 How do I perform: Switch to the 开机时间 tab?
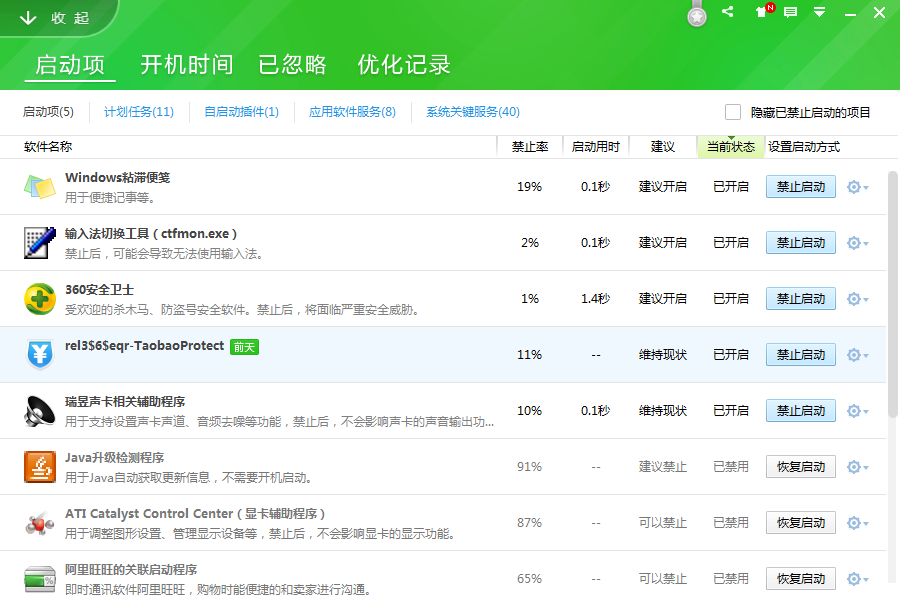click(x=185, y=64)
